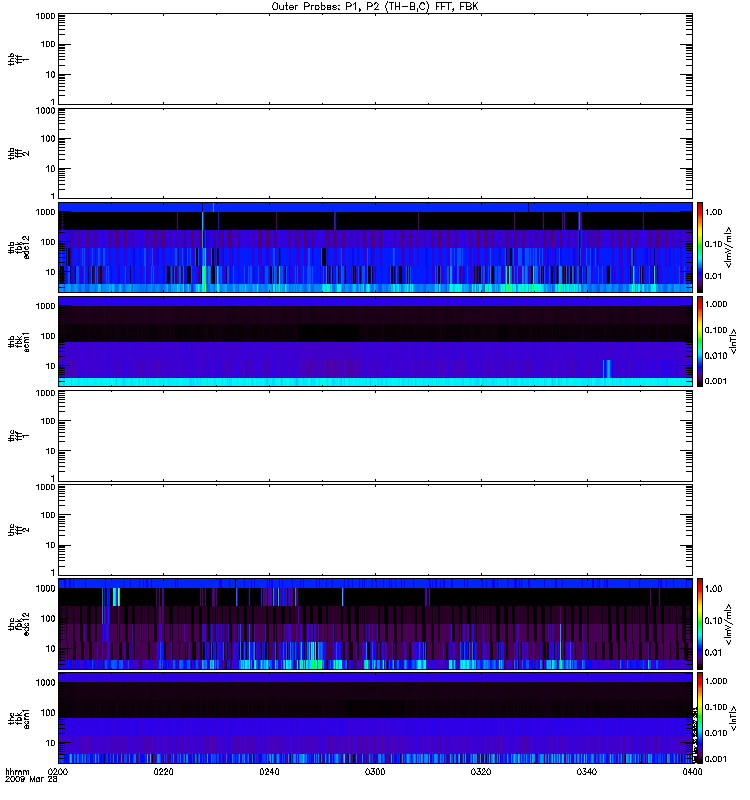Click the <|mV/m|> unit label of thb edc12
750x800 pixels.
click(x=729, y=247)
